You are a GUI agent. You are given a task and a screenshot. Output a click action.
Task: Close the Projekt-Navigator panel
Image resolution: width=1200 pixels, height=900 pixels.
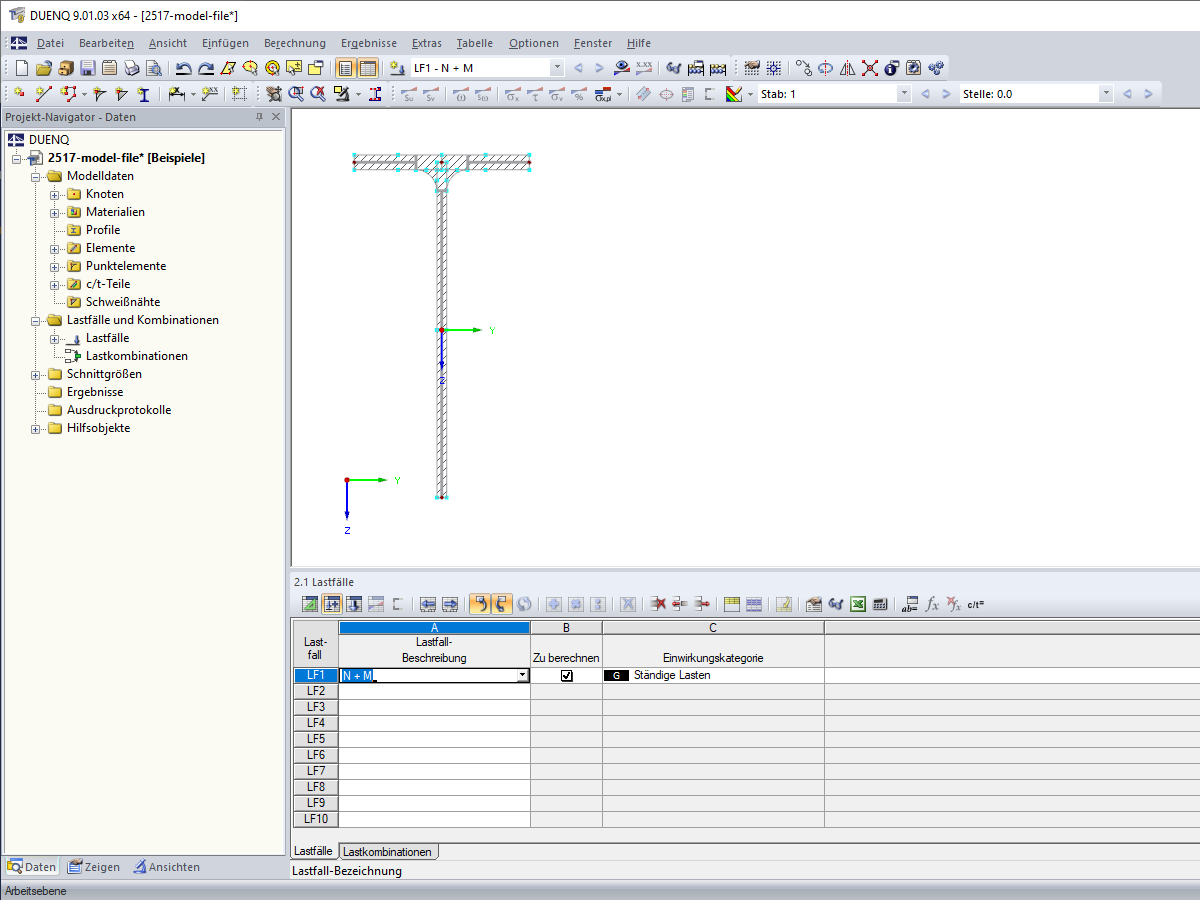point(277,118)
